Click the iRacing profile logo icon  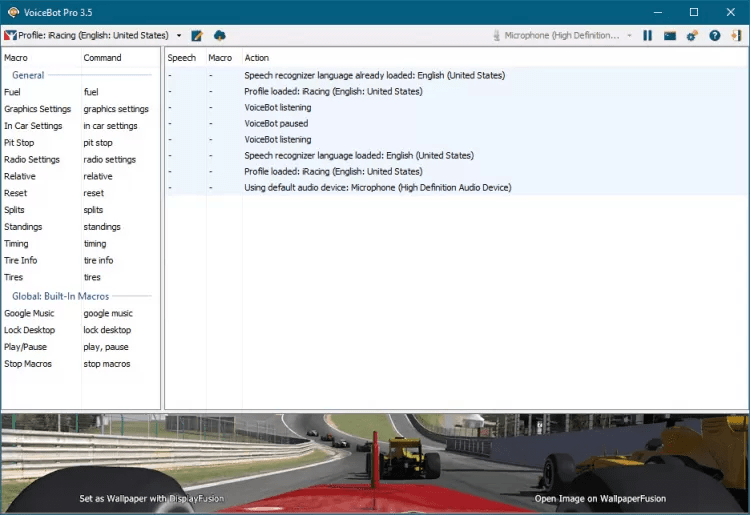click(10, 35)
